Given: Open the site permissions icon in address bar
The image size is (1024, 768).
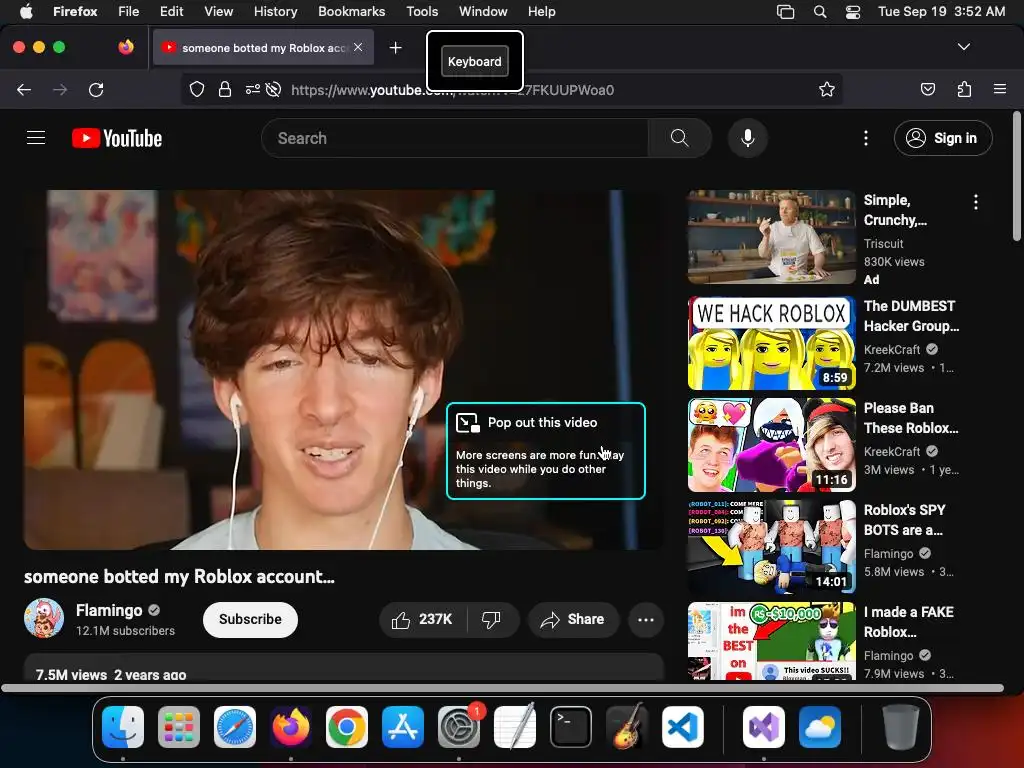Looking at the screenshot, I should pyautogui.click(x=252, y=89).
